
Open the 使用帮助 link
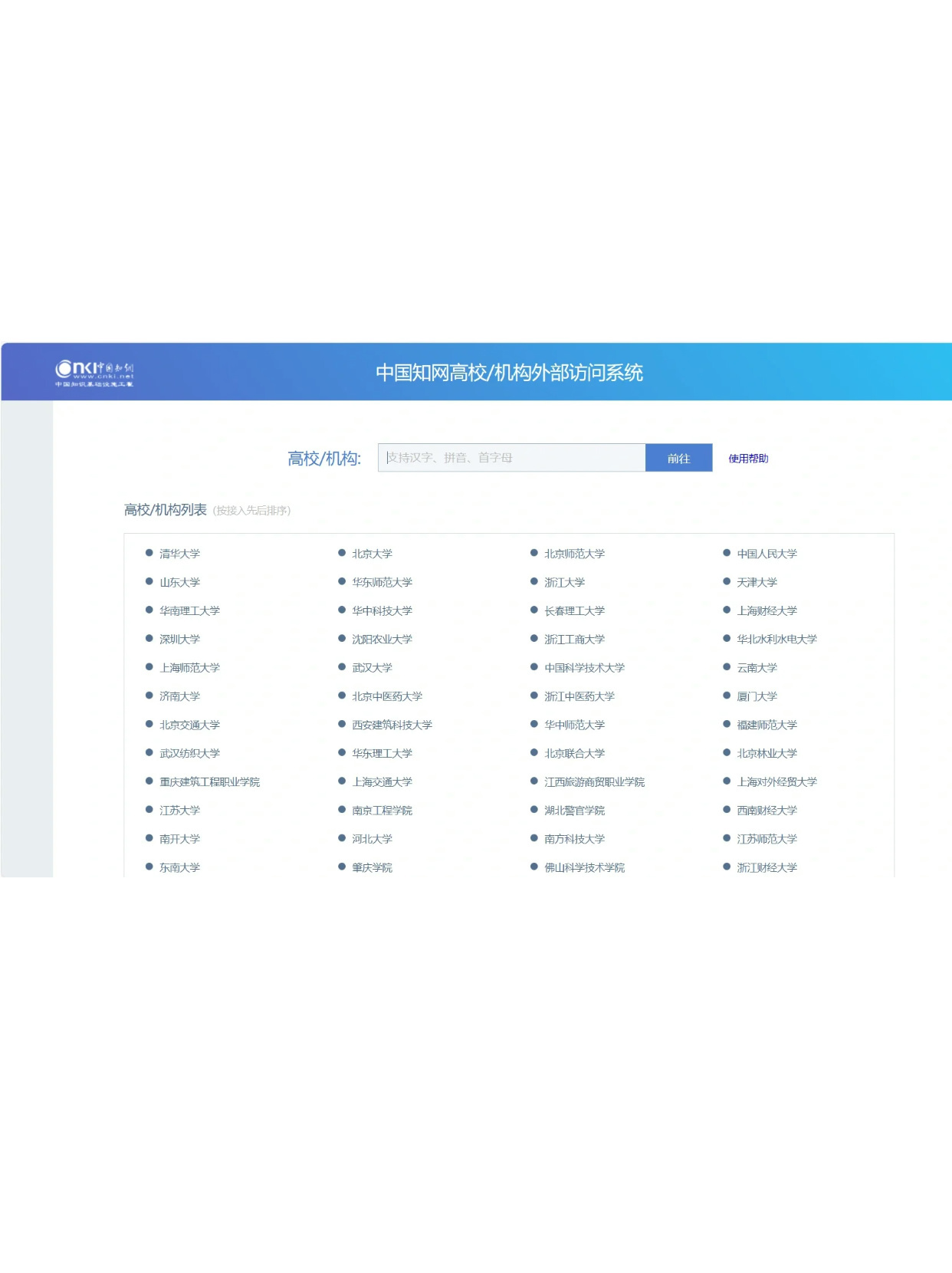747,459
